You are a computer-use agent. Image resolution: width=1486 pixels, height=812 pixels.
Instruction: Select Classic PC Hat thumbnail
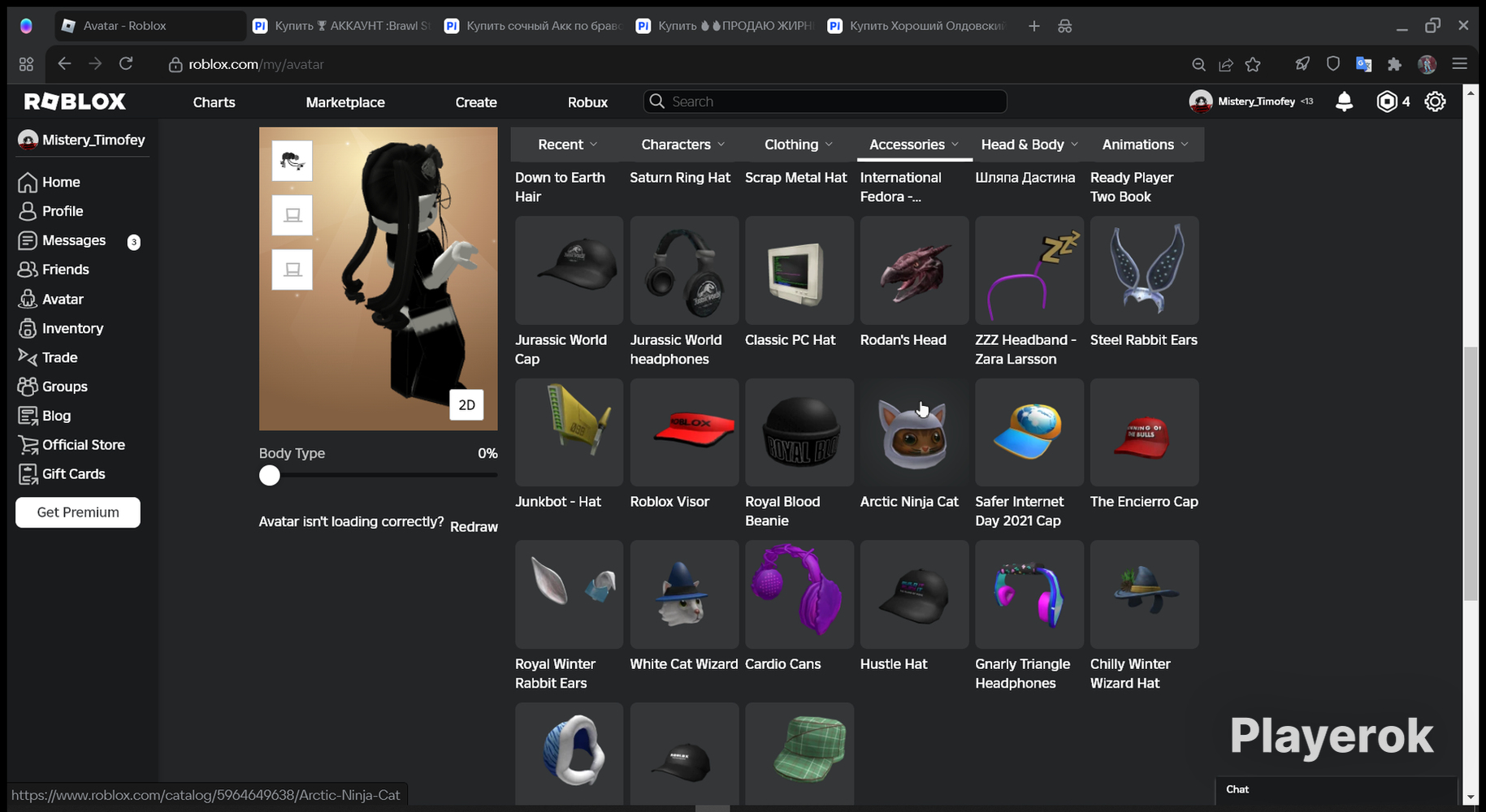[x=799, y=270]
